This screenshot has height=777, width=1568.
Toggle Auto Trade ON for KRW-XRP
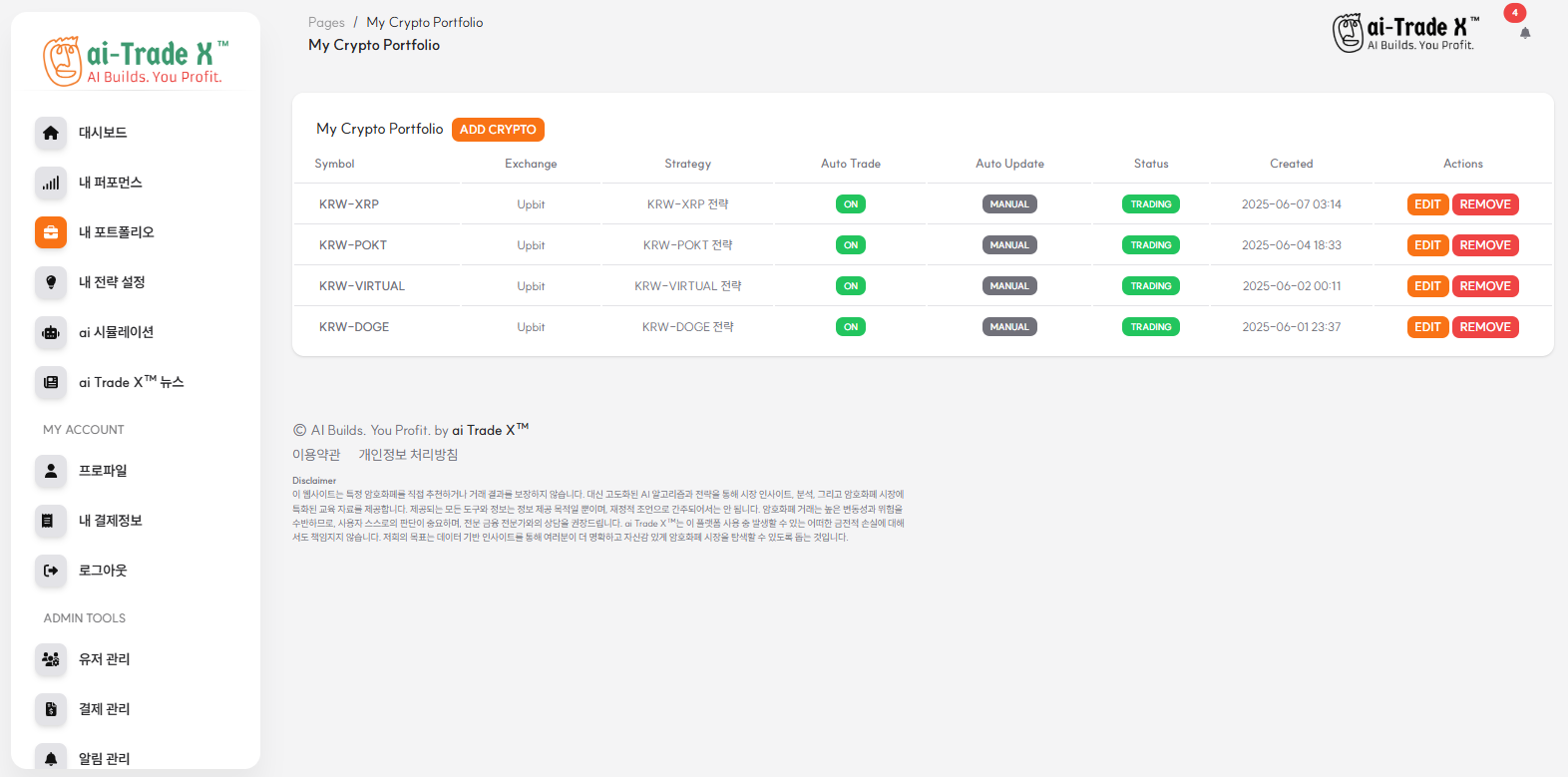point(850,204)
